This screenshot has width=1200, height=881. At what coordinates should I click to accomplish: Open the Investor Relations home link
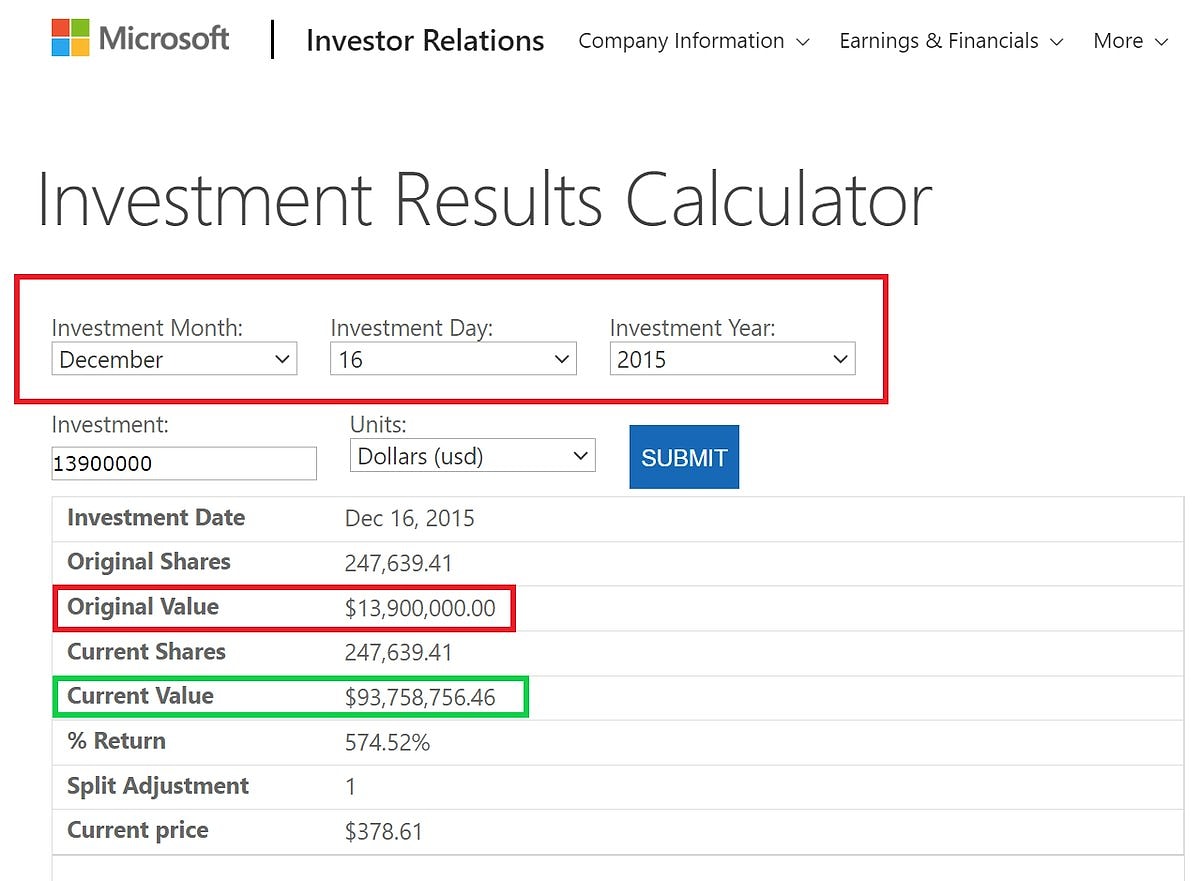click(425, 41)
